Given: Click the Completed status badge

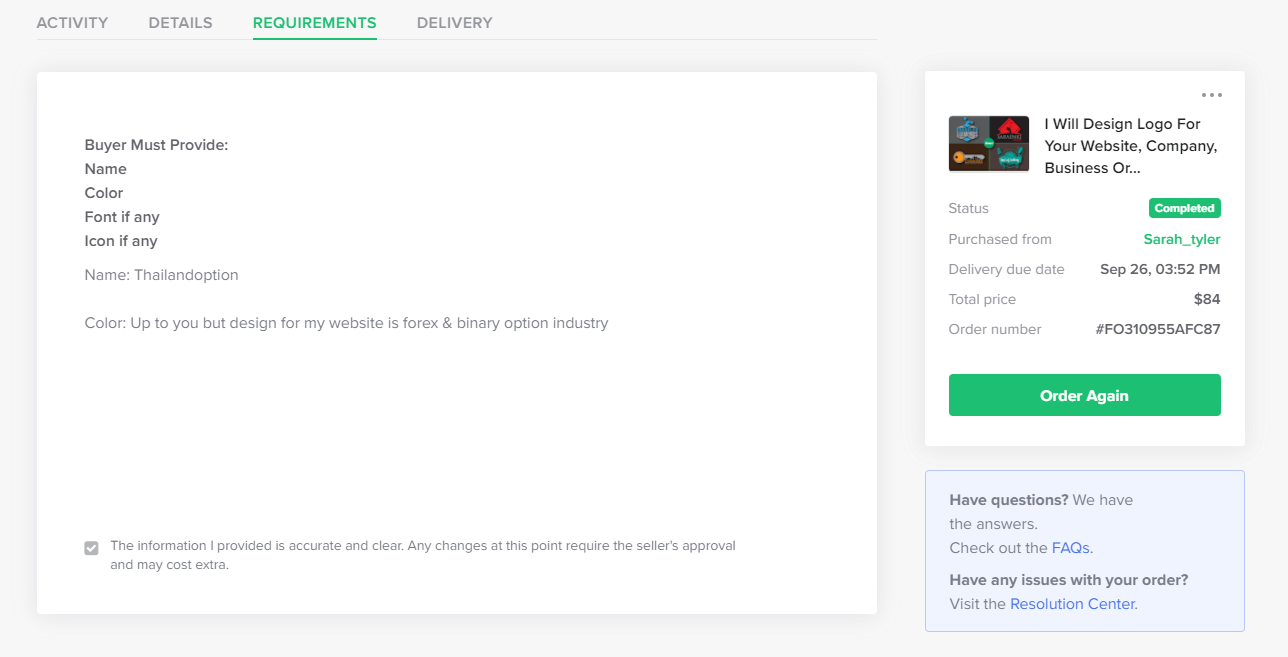Looking at the screenshot, I should 1185,209.
